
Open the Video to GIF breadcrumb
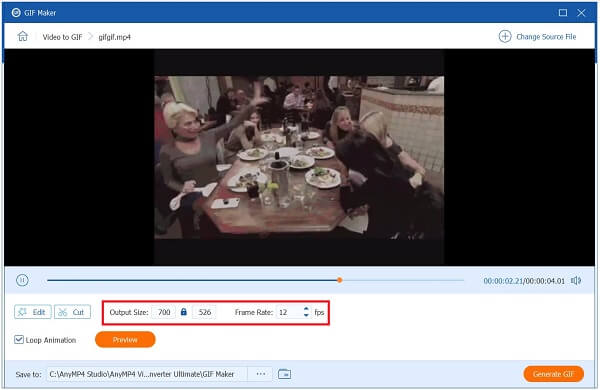click(x=62, y=37)
